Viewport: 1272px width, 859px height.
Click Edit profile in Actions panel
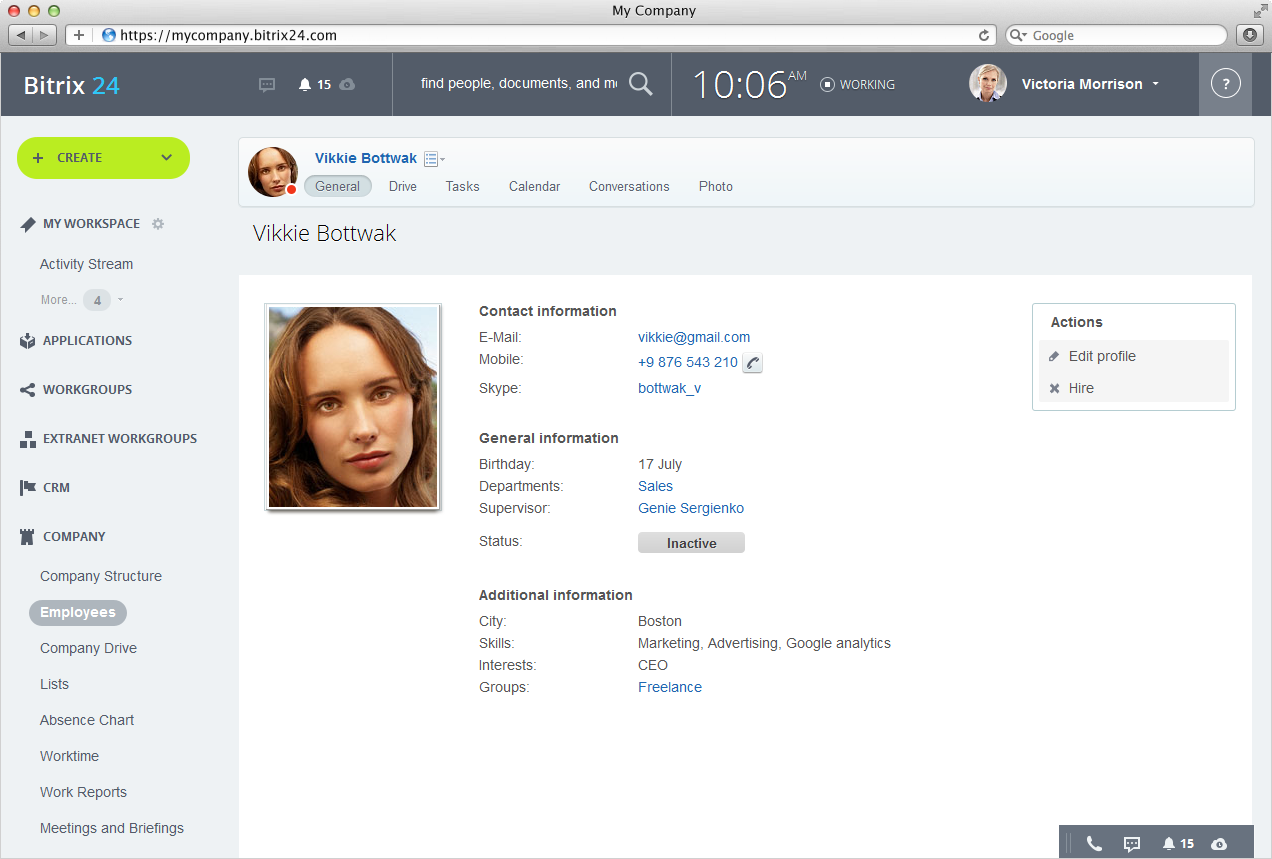1101,356
